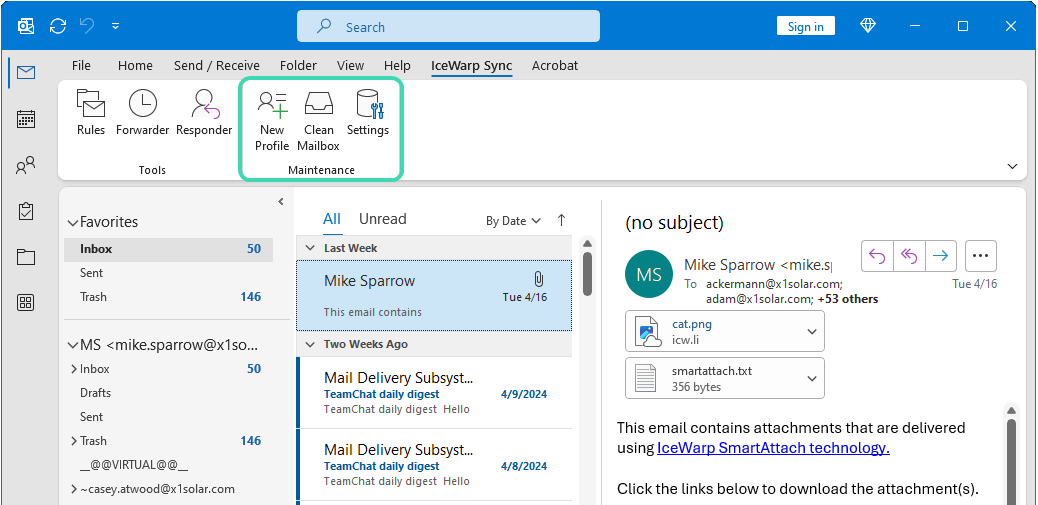Reverse sort order with arrow
This screenshot has width=1038, height=505.
click(x=561, y=220)
